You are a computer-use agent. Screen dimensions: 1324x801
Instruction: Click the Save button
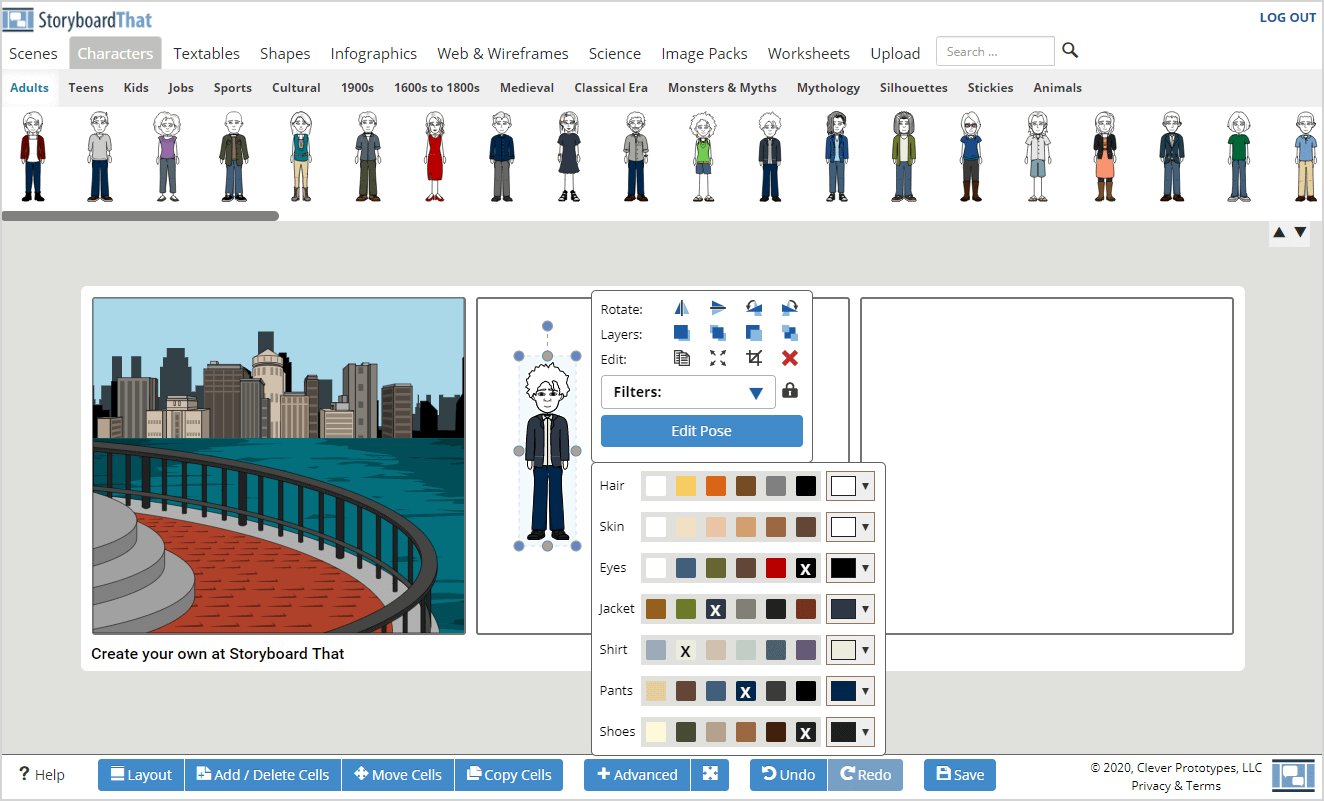(959, 774)
